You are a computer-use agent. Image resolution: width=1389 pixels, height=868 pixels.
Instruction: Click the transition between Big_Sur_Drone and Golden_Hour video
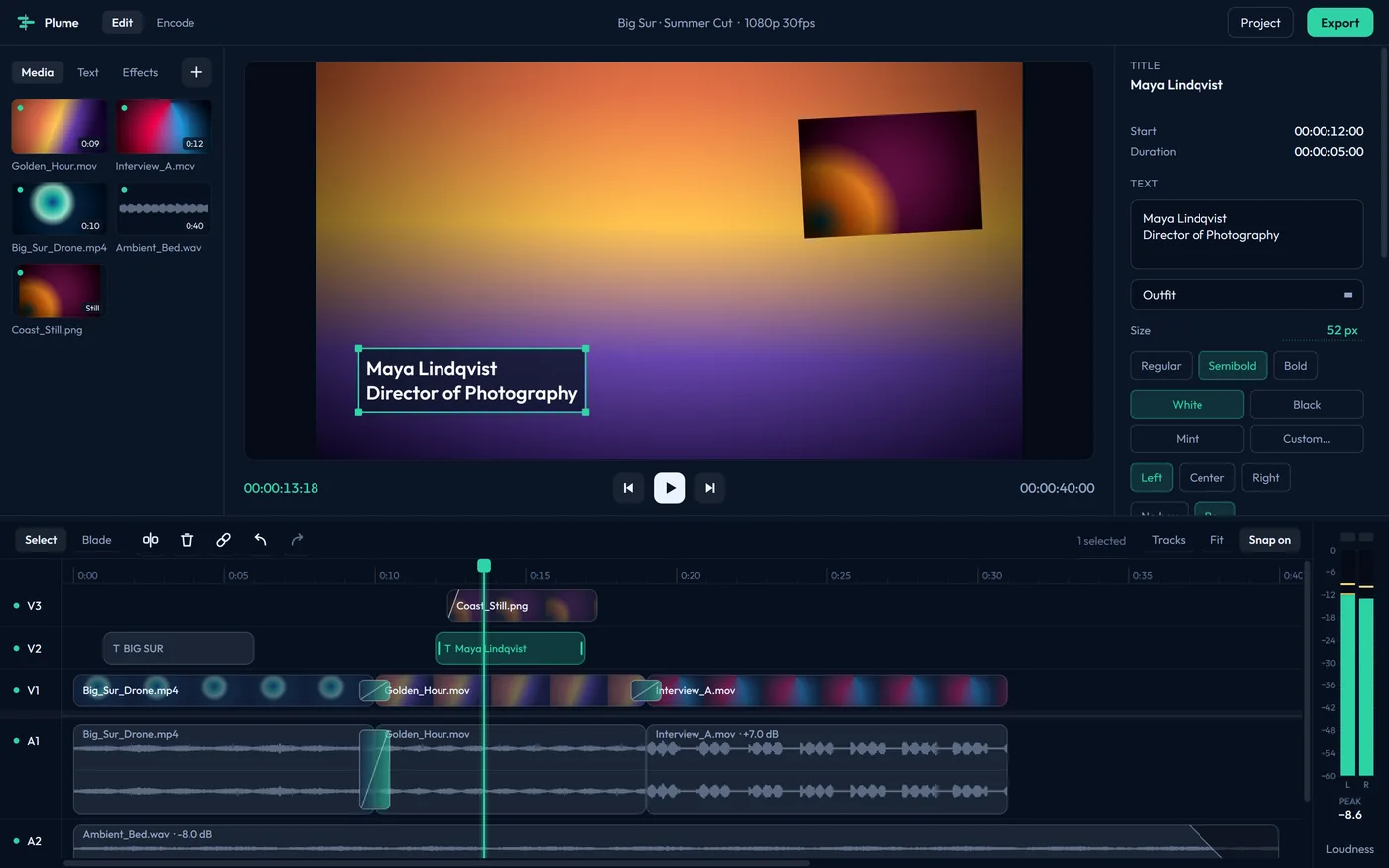pyautogui.click(x=374, y=690)
